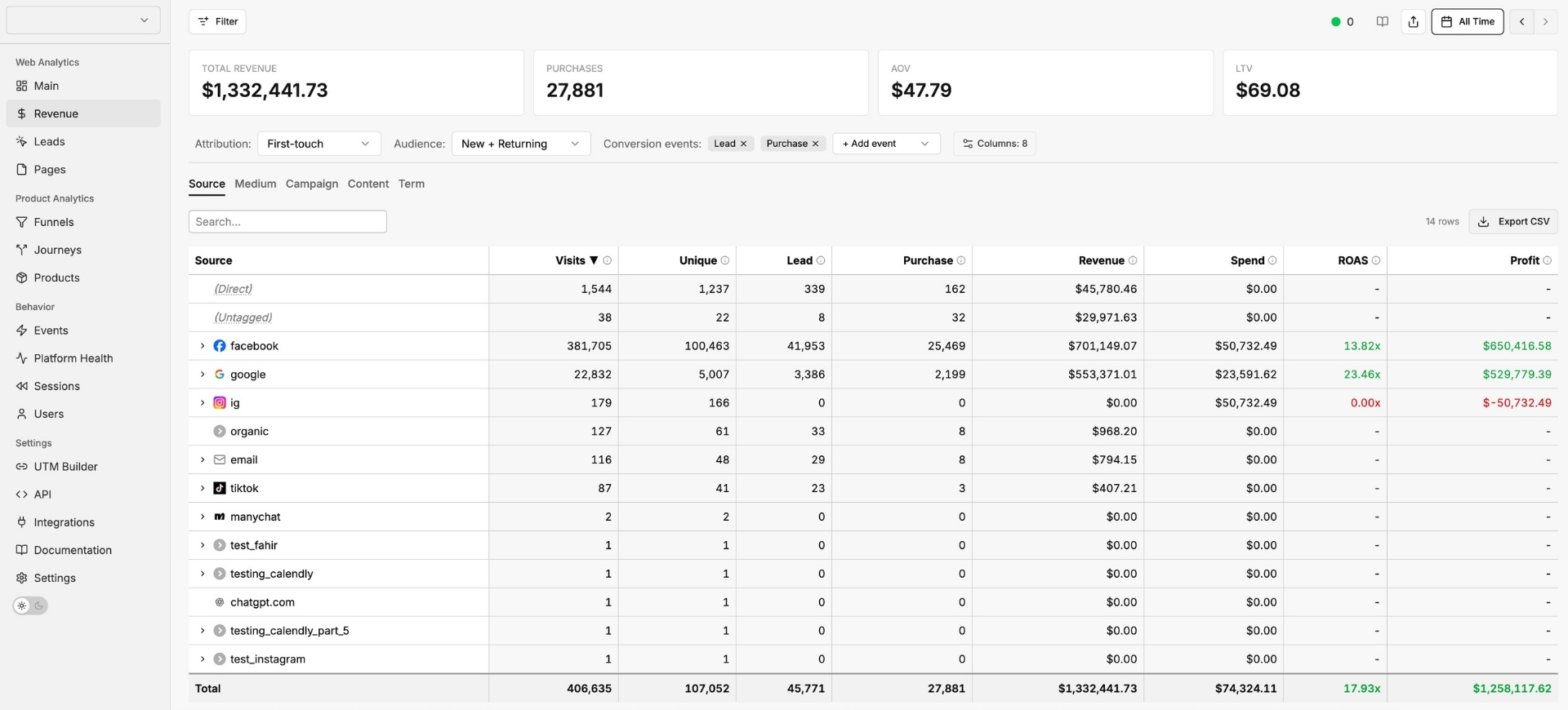The image size is (1568, 710).
Task: Click the info icon beside Unique column
Action: (x=724, y=260)
